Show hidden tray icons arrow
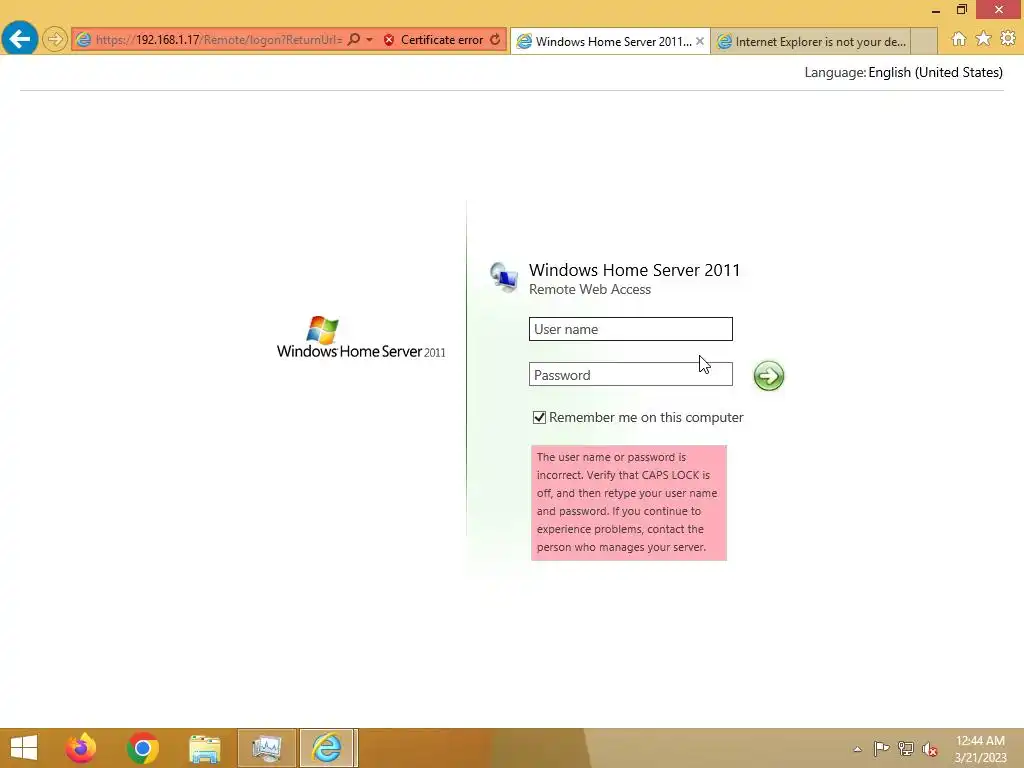The height and width of the screenshot is (768, 1024). [857, 749]
